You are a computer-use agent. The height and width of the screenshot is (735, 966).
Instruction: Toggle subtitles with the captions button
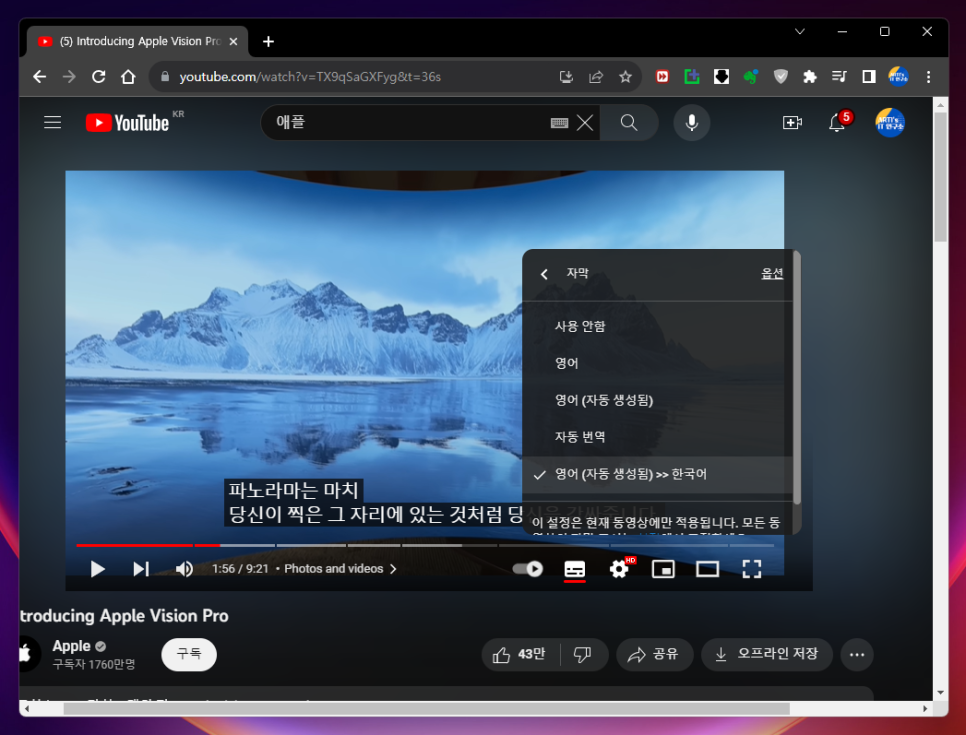coord(575,569)
